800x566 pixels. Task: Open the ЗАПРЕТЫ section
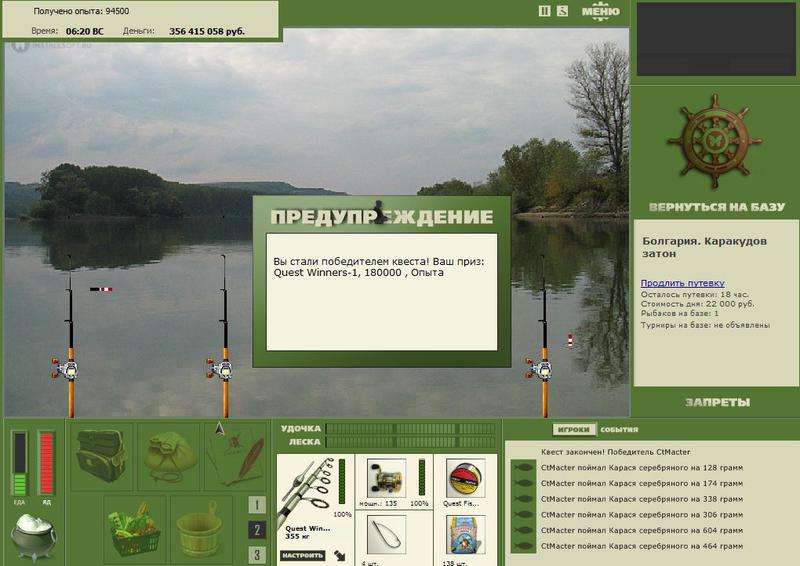(x=717, y=403)
